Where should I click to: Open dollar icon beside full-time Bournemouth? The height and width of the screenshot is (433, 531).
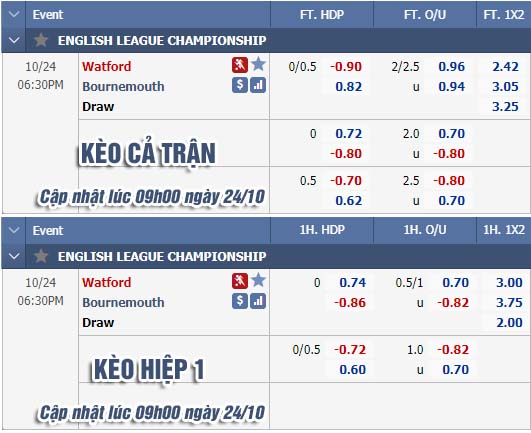240,85
